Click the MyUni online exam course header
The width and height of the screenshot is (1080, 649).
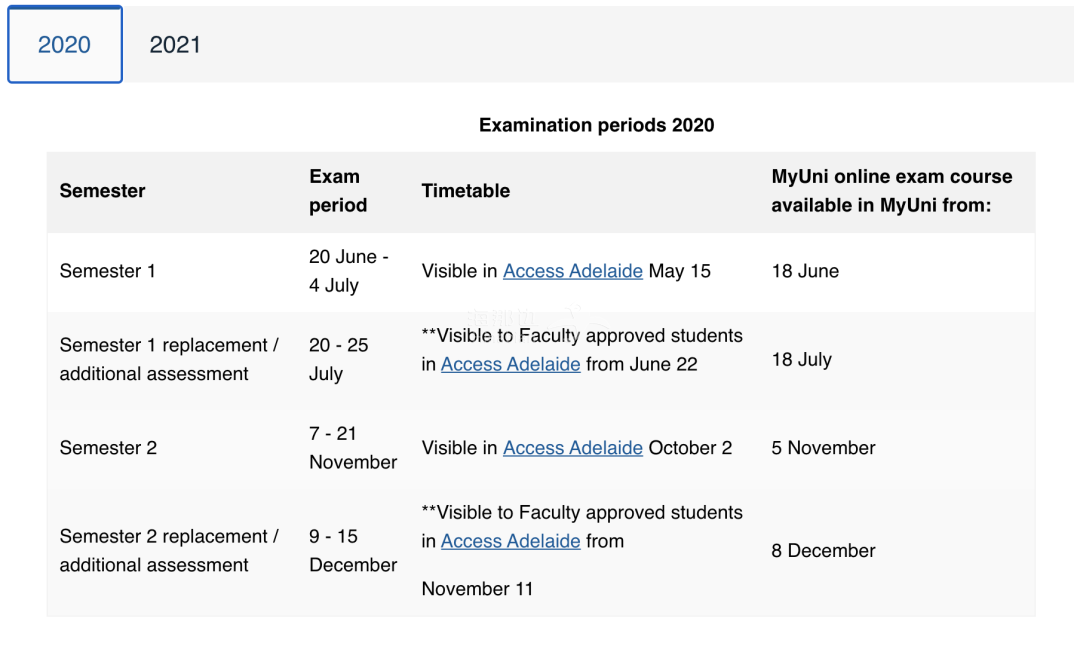891,191
